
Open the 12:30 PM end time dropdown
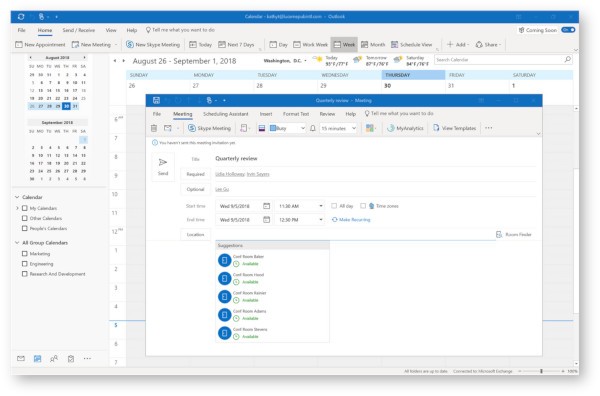click(321, 220)
